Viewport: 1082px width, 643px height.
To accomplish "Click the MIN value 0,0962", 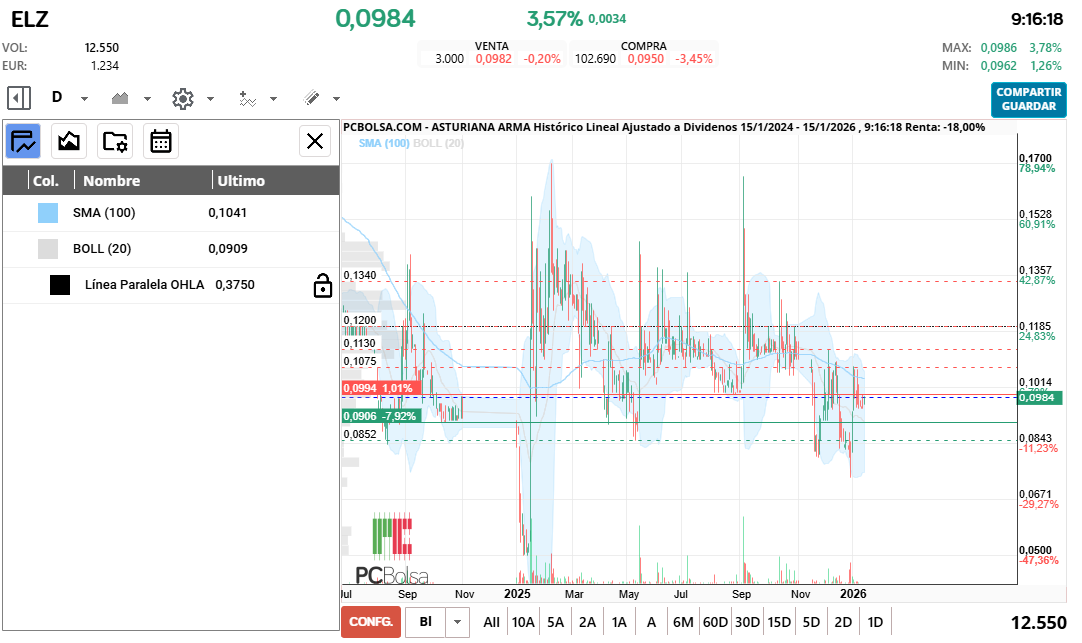I will [999, 66].
